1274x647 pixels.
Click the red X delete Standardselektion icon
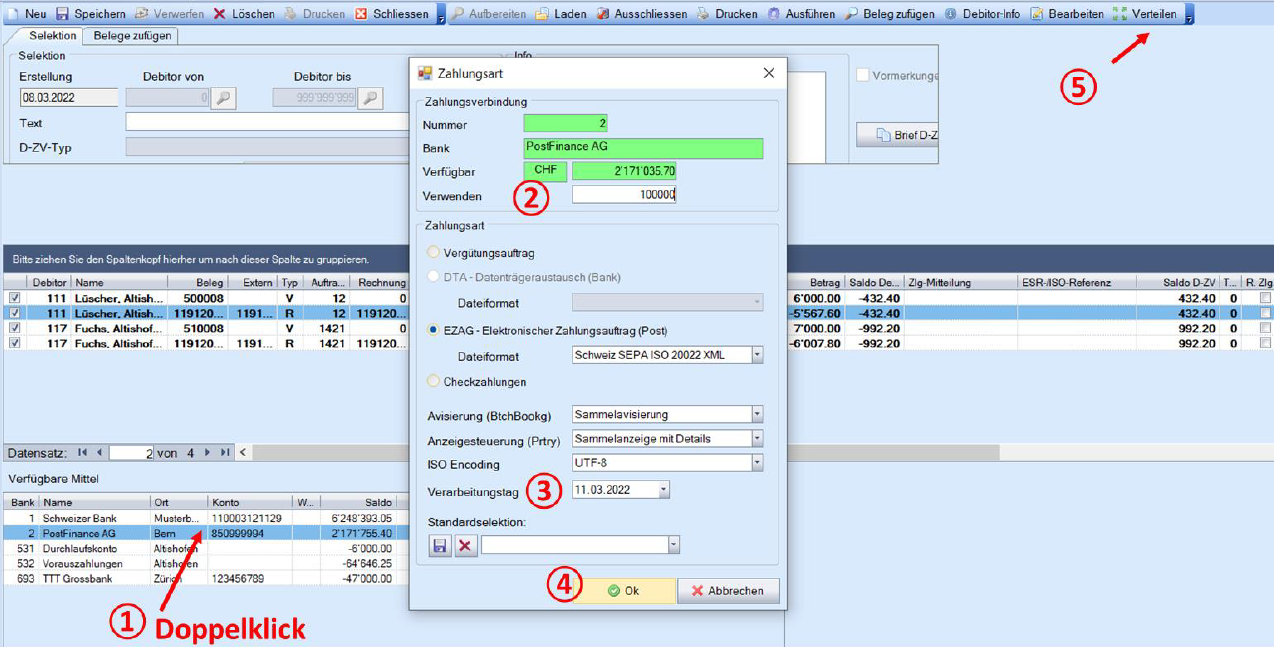pos(465,546)
